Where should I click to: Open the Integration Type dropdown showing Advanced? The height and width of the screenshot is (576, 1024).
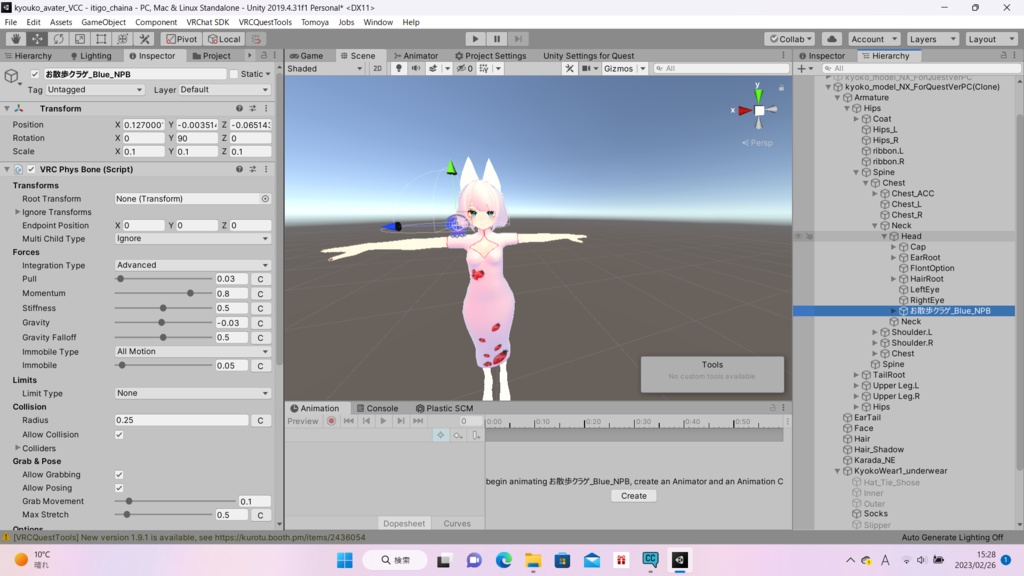click(x=193, y=265)
